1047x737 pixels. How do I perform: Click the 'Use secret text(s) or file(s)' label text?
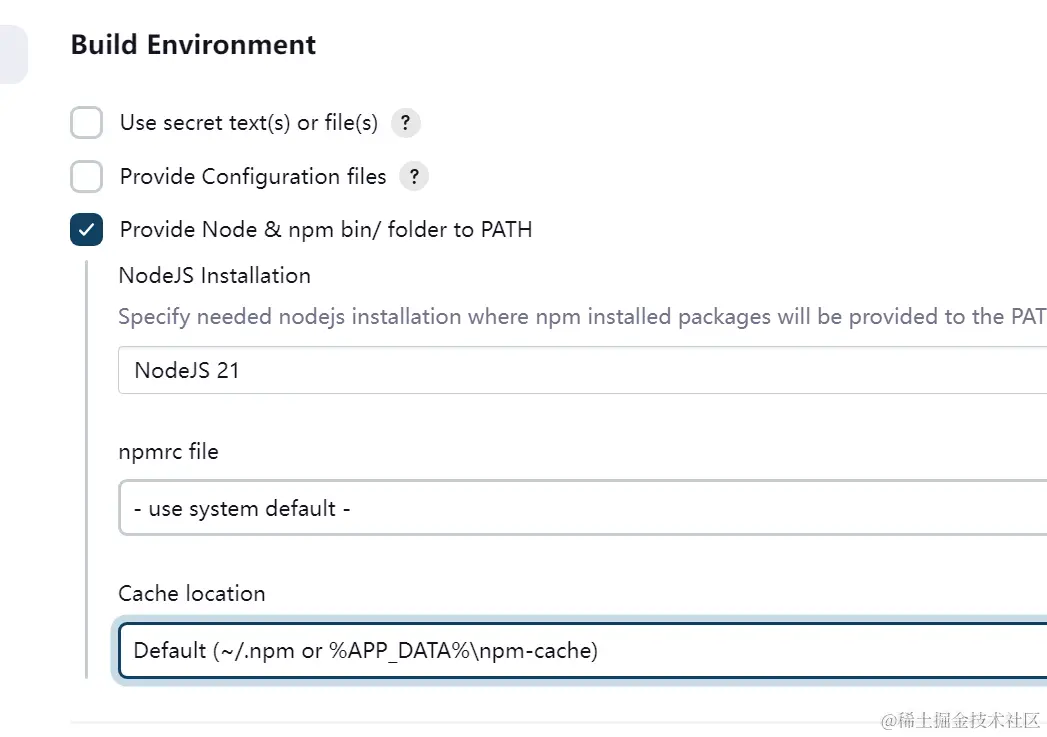coord(249,123)
